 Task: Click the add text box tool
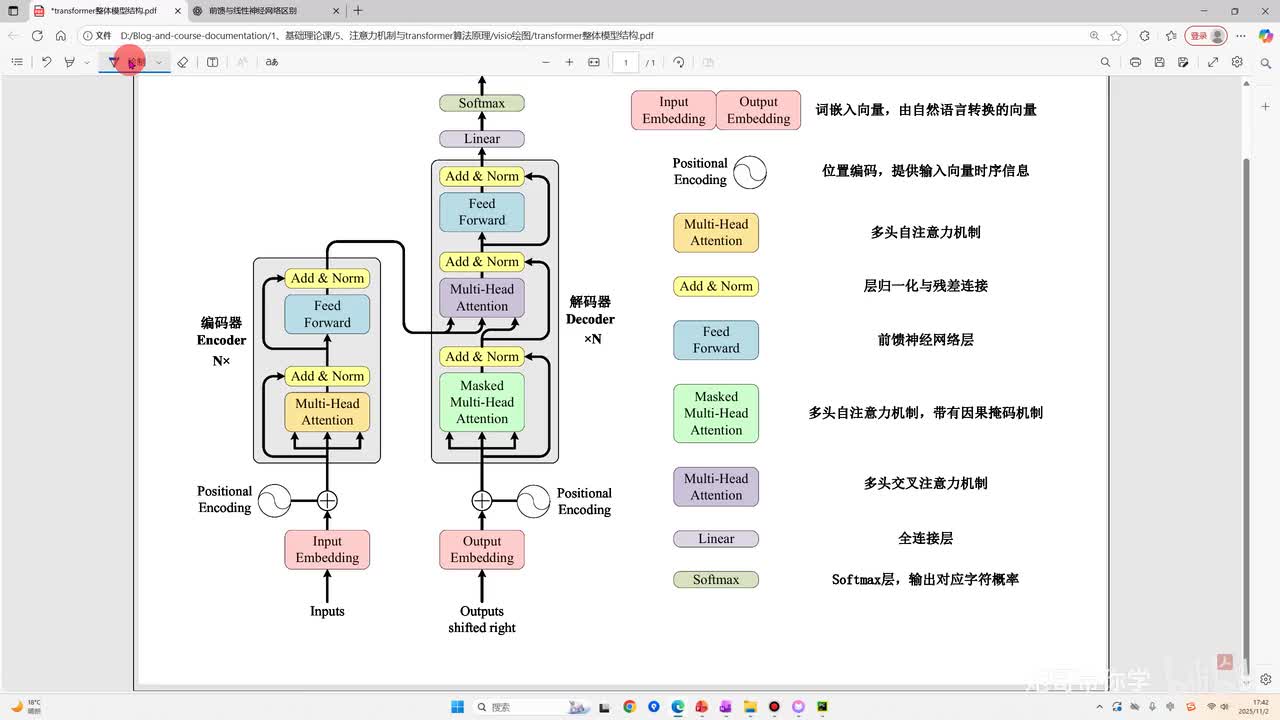click(x=212, y=62)
